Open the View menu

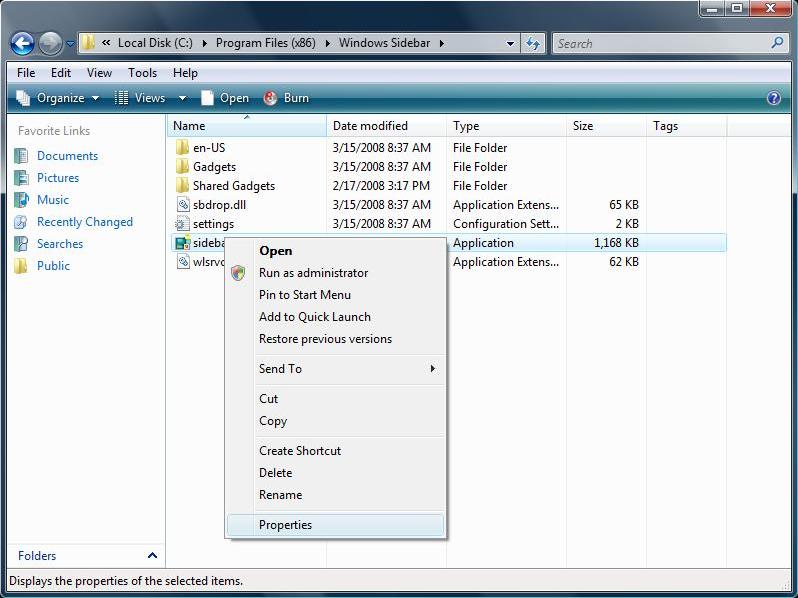pos(99,73)
